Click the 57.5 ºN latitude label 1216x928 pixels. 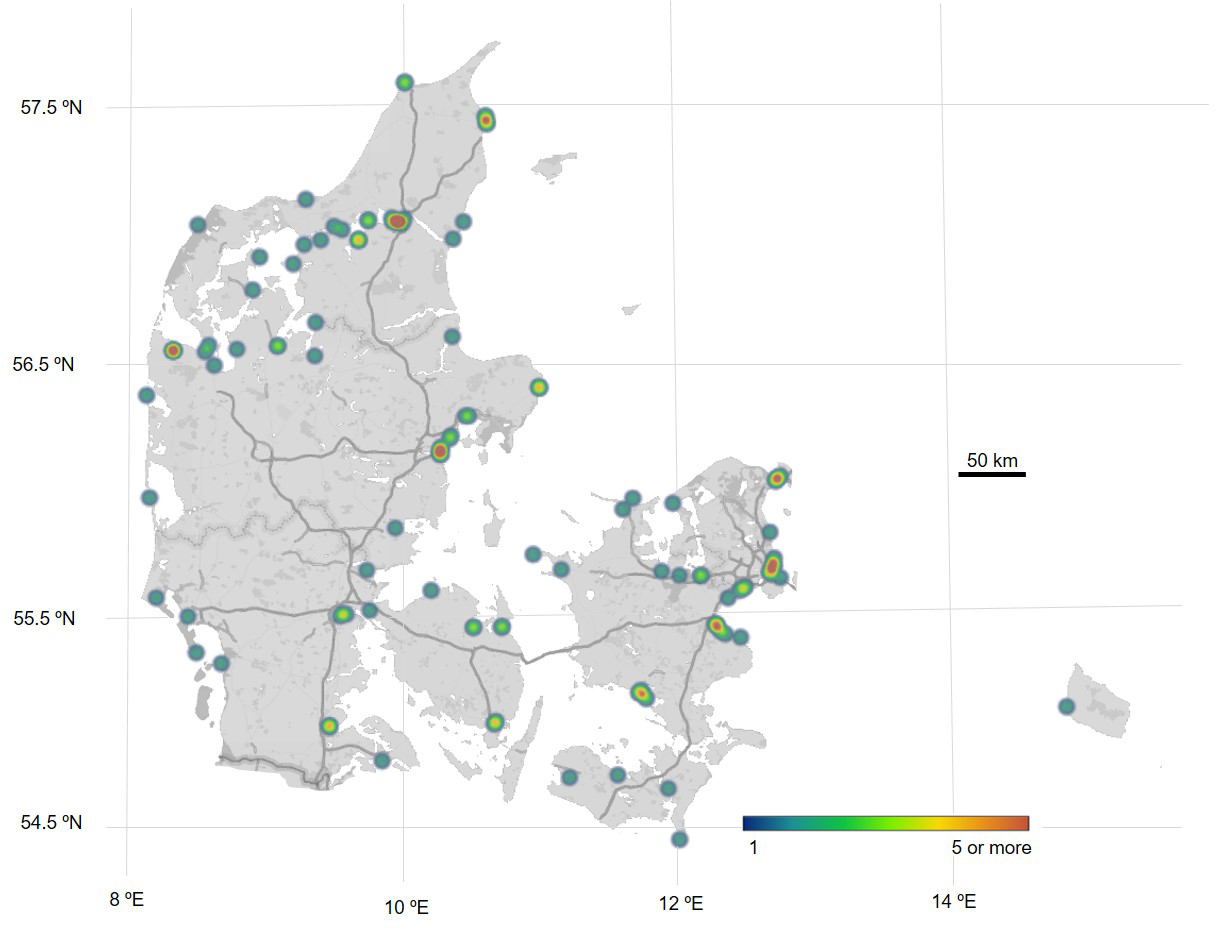(x=51, y=108)
